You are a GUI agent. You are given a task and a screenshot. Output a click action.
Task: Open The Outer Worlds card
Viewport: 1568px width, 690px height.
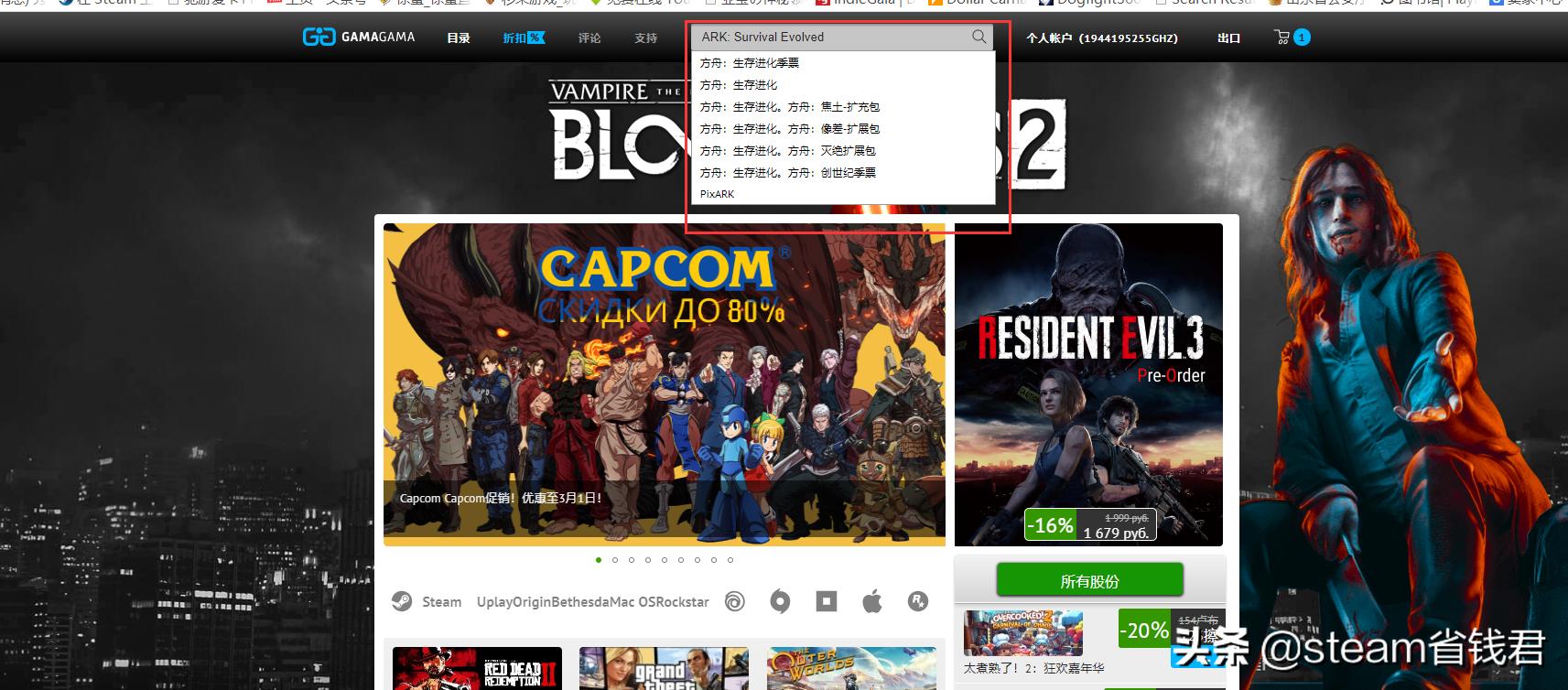851,668
